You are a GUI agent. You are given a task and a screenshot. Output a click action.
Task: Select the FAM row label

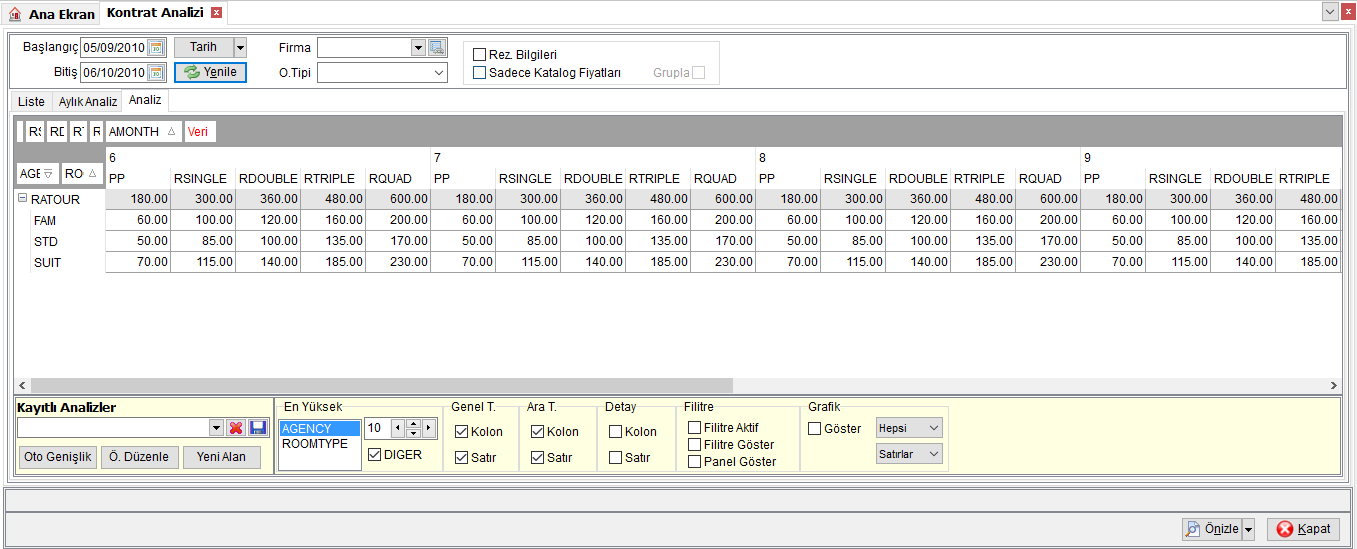[44, 220]
